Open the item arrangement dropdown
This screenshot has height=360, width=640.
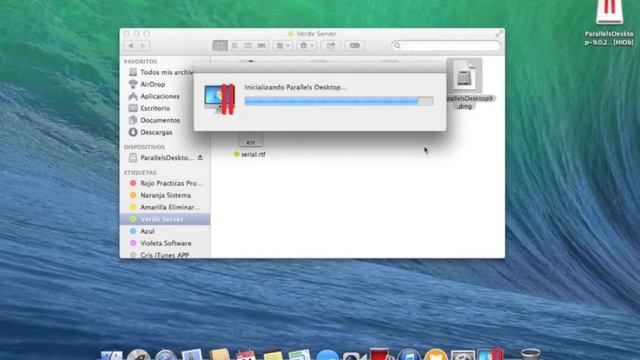coord(283,46)
